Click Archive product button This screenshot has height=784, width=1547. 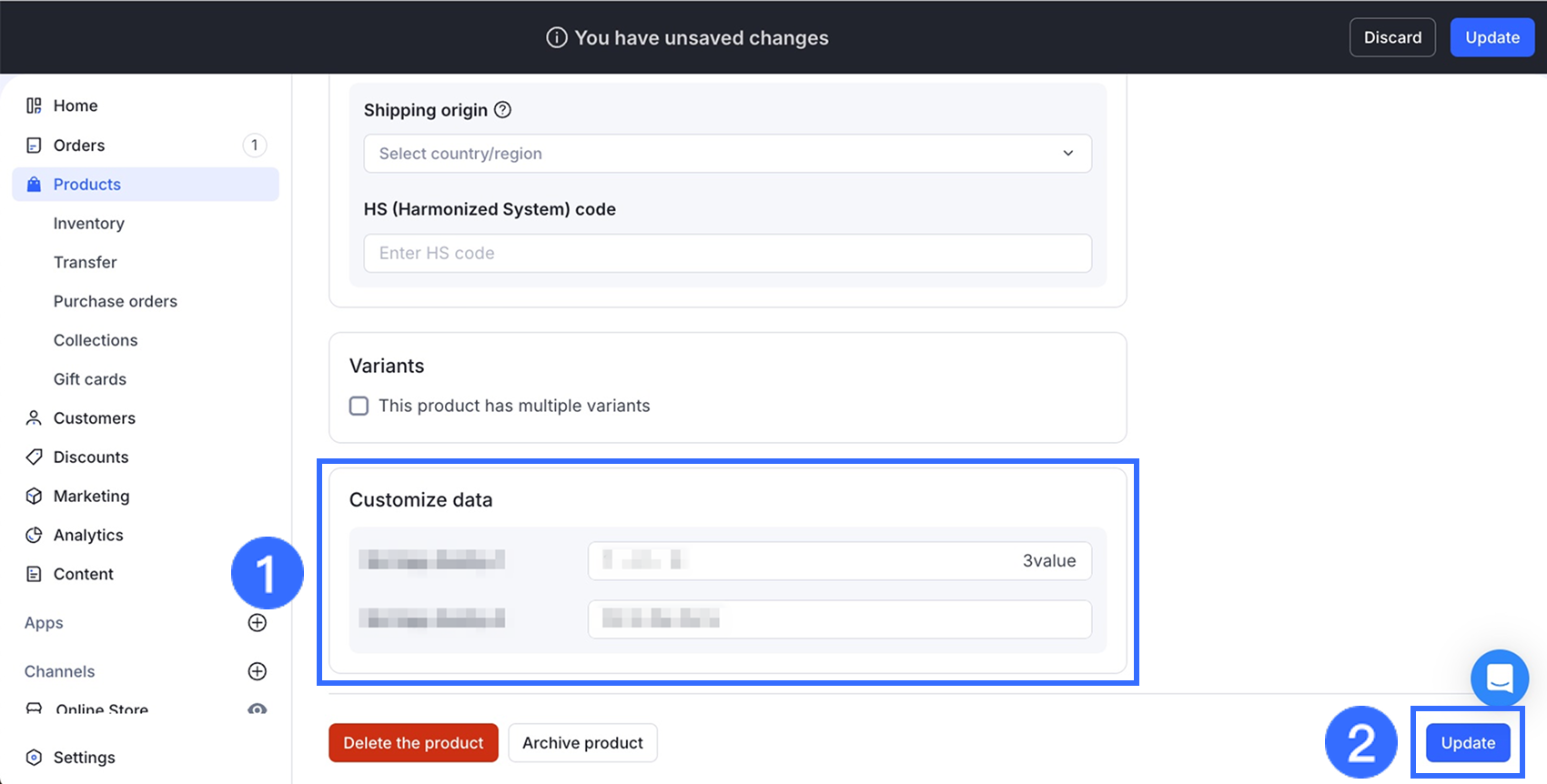[x=582, y=743]
